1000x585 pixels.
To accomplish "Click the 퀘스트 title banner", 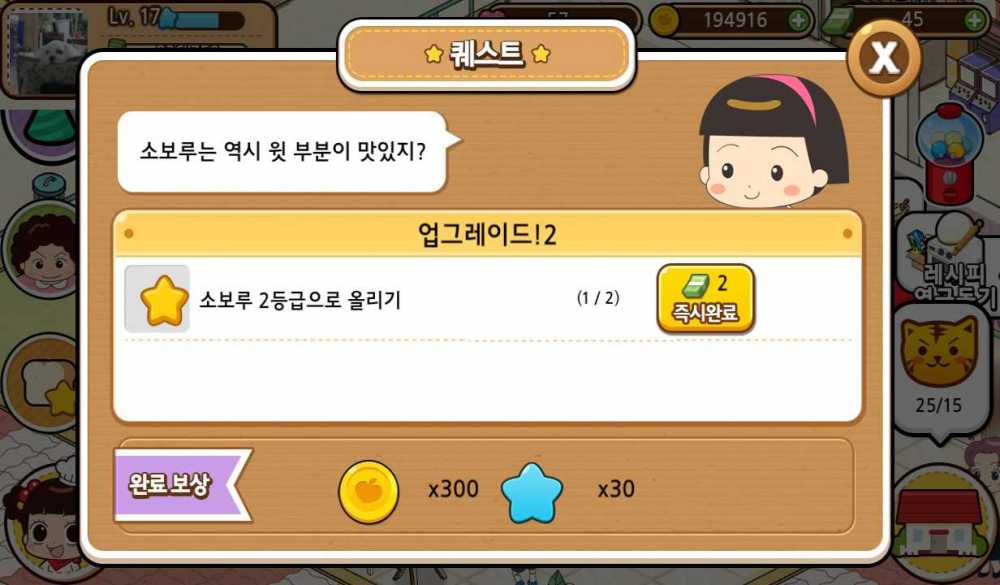I will [487, 55].
